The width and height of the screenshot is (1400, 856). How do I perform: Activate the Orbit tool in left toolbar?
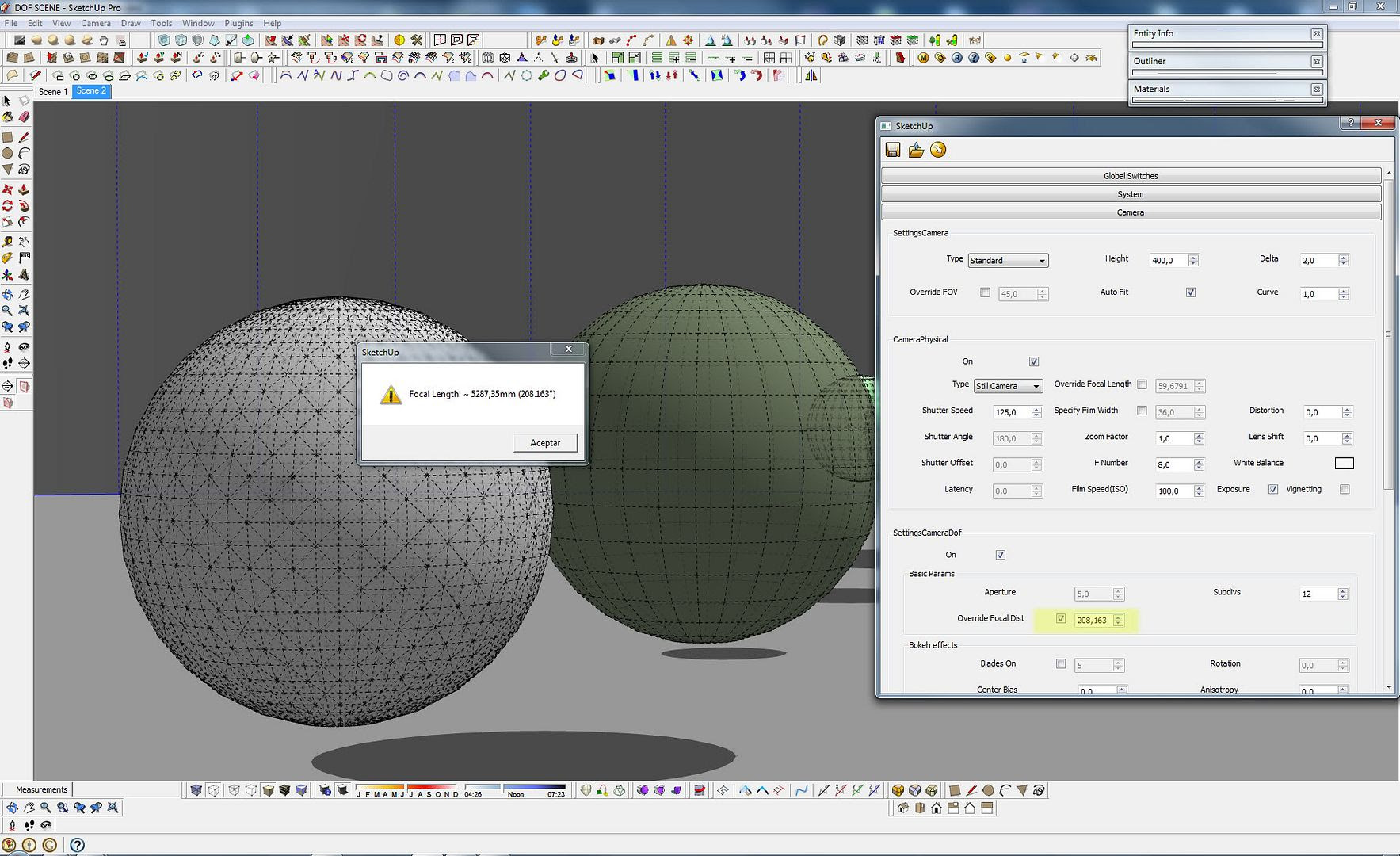click(x=7, y=294)
